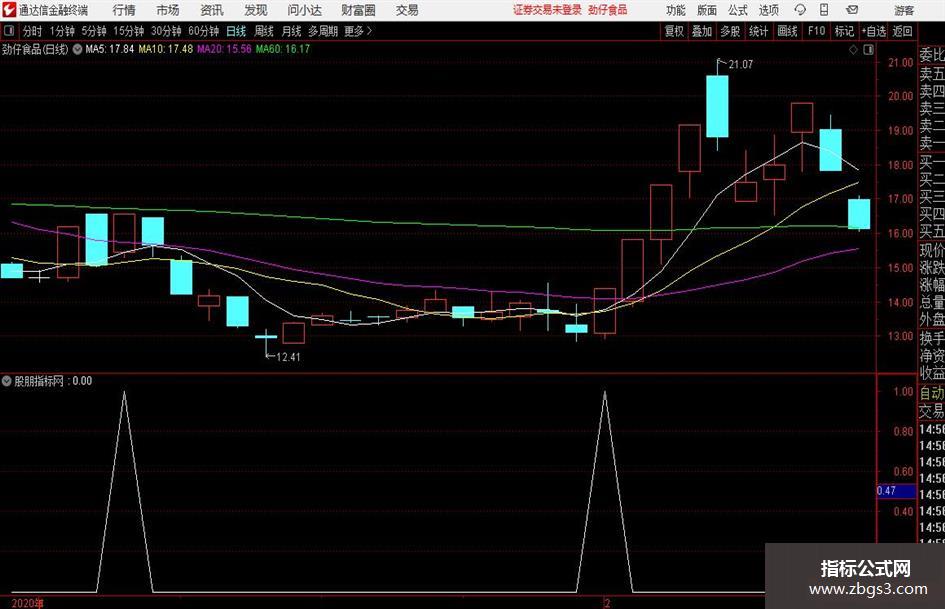This screenshot has height=609, width=945.
Task: Switch to 月线 monthly tab
Action: [x=292, y=31]
